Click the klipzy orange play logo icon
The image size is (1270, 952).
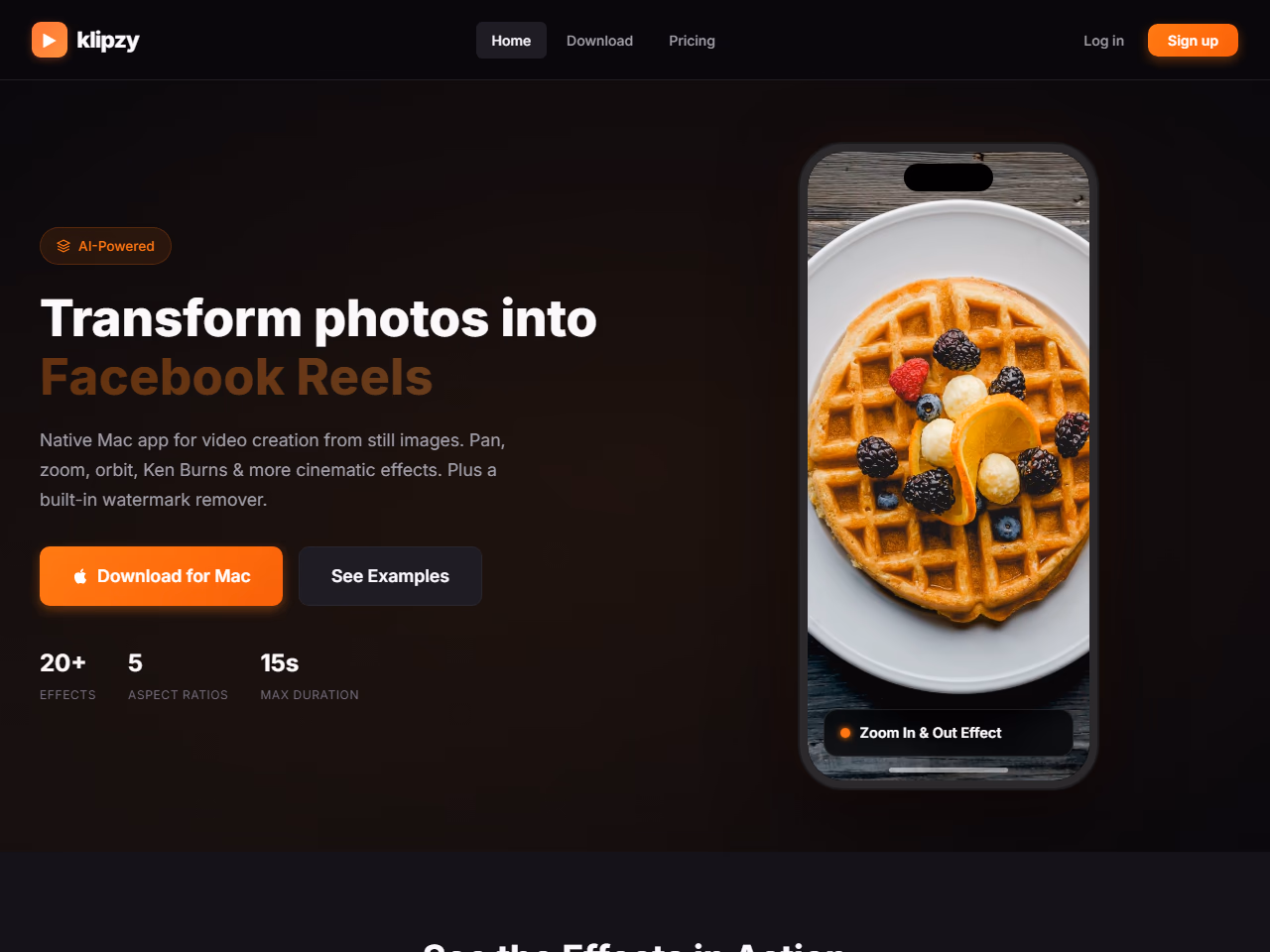[x=50, y=40]
